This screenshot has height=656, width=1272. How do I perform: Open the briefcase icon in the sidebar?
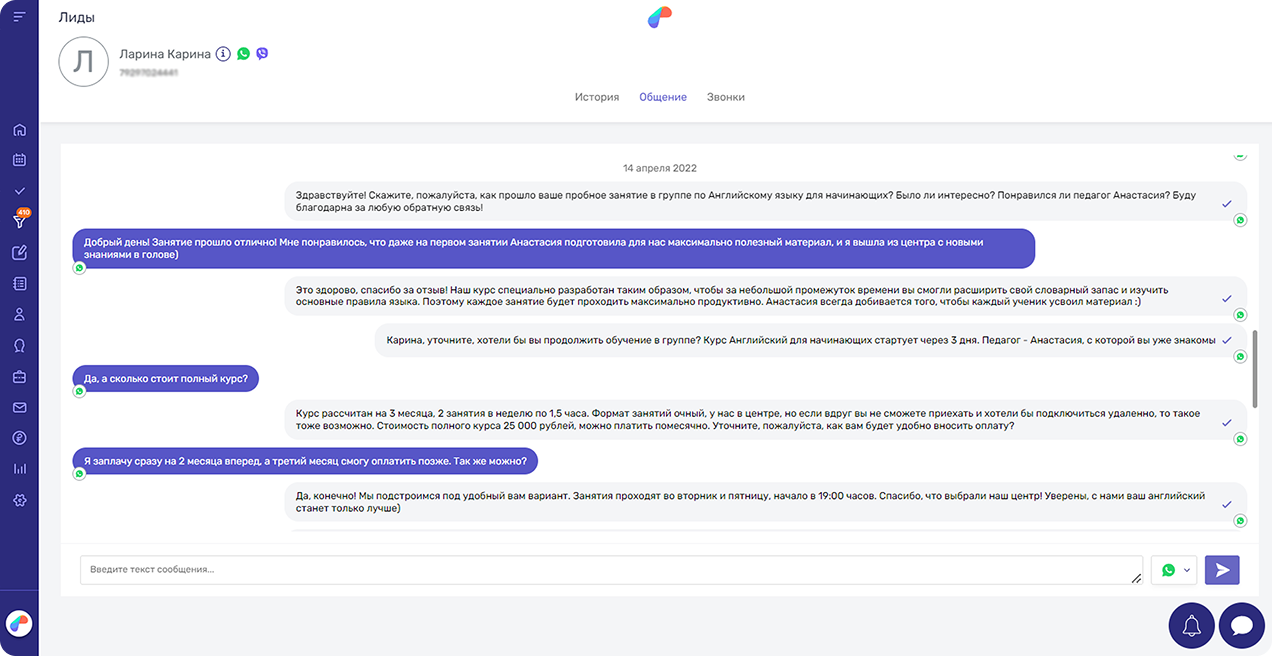coord(19,377)
